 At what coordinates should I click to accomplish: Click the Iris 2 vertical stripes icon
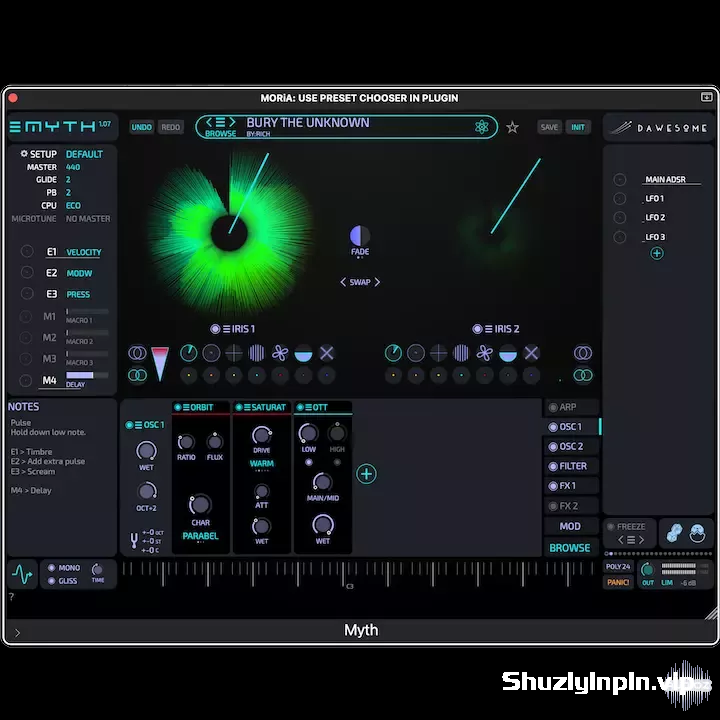point(461,353)
